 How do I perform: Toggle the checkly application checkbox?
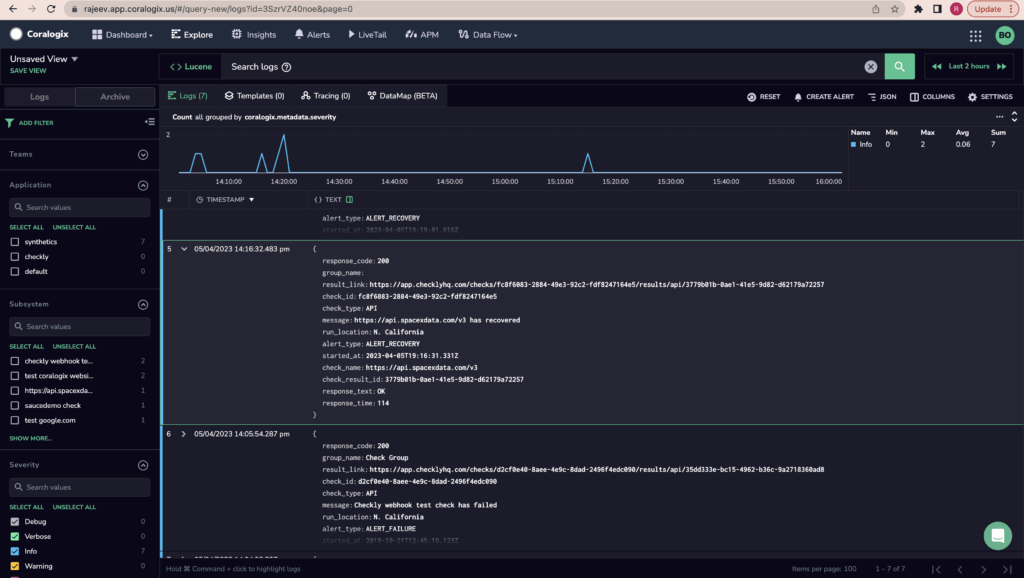[x=14, y=257]
